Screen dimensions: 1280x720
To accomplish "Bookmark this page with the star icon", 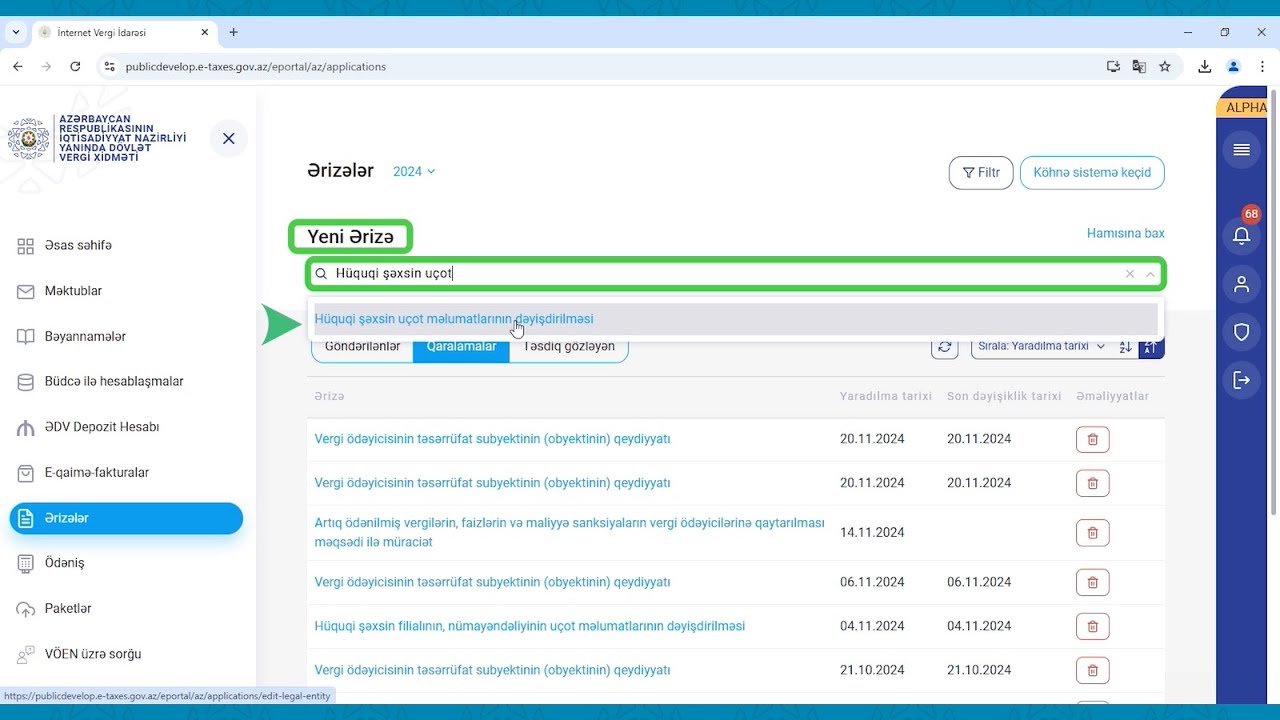I will pyautogui.click(x=1165, y=67).
